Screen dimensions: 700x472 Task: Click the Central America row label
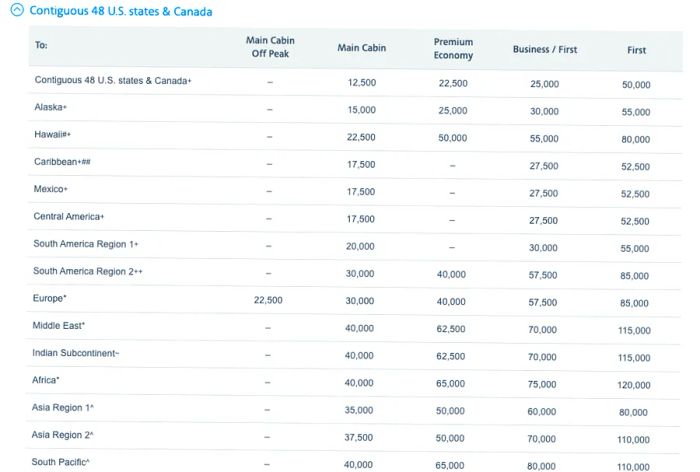point(69,217)
